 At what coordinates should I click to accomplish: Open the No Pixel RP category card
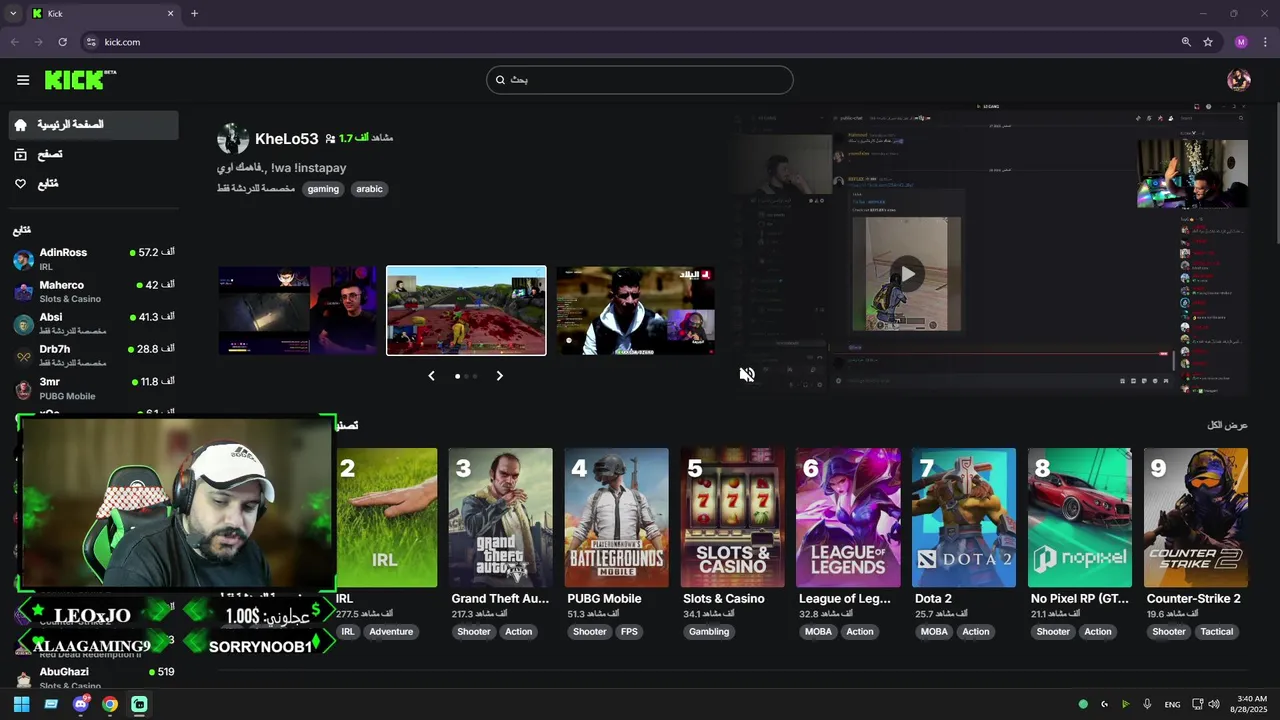point(1080,517)
